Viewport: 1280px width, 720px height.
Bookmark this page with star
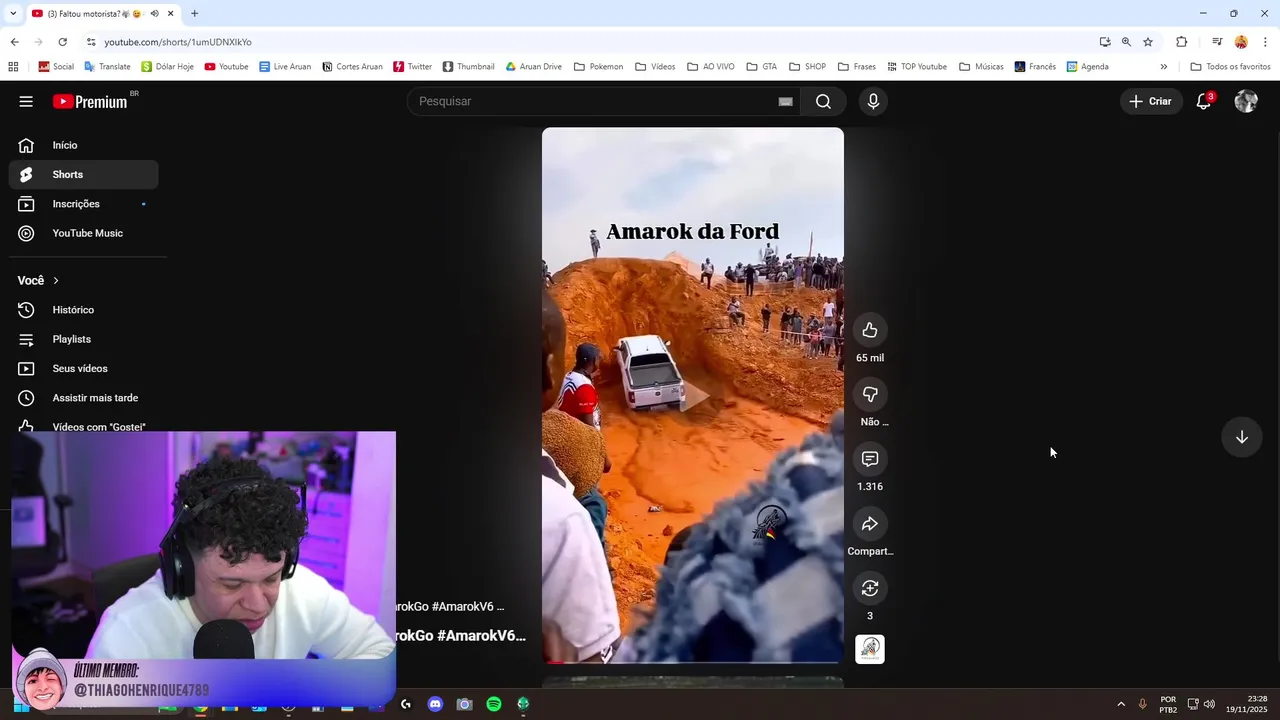[1148, 42]
